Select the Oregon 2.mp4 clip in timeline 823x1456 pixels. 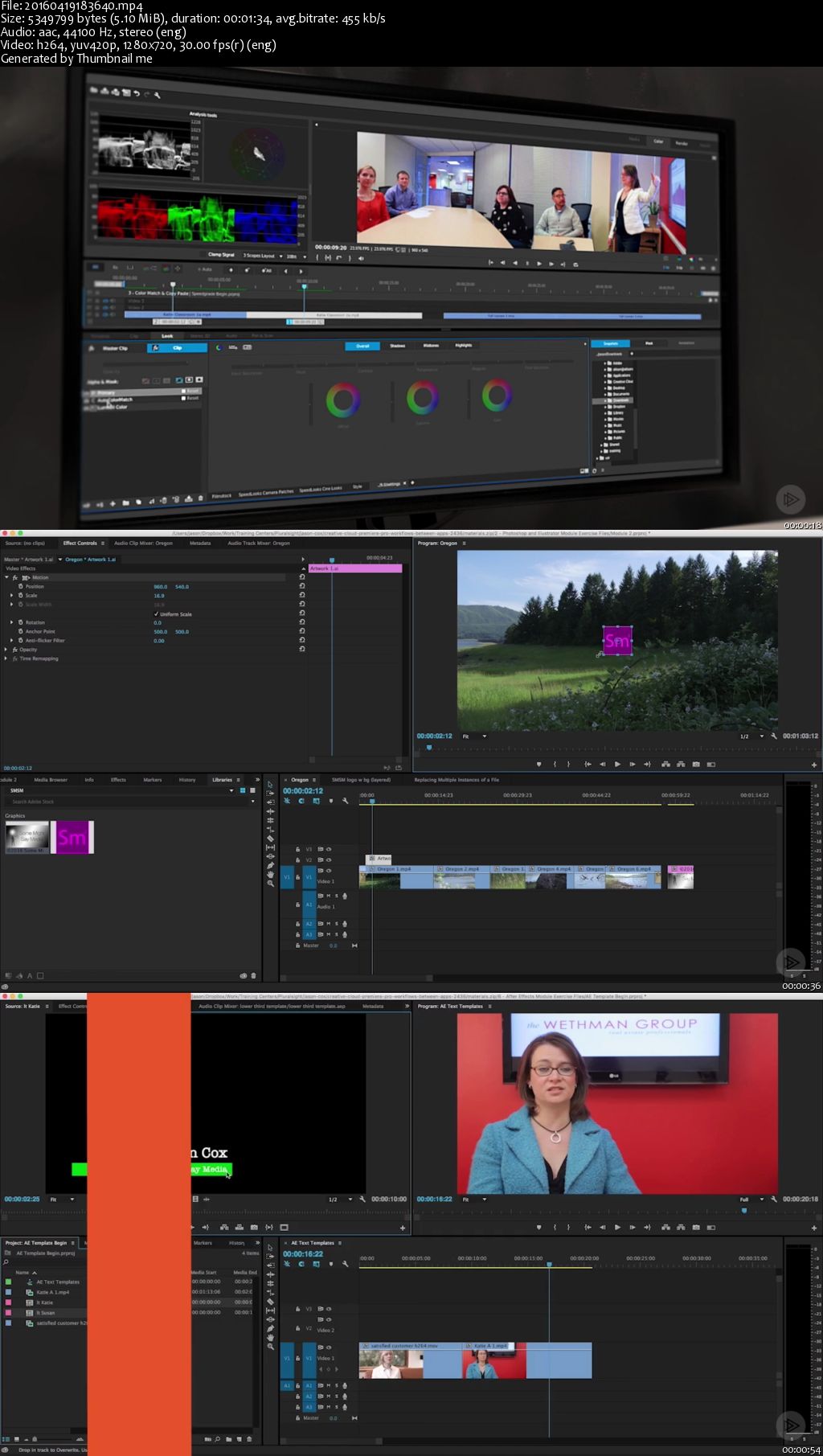coord(461,878)
